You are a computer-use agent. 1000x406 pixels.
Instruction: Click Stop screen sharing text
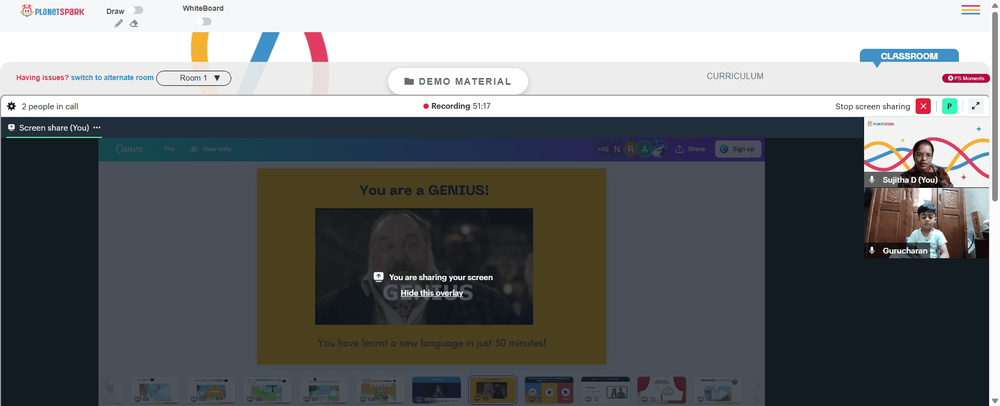tap(872, 106)
